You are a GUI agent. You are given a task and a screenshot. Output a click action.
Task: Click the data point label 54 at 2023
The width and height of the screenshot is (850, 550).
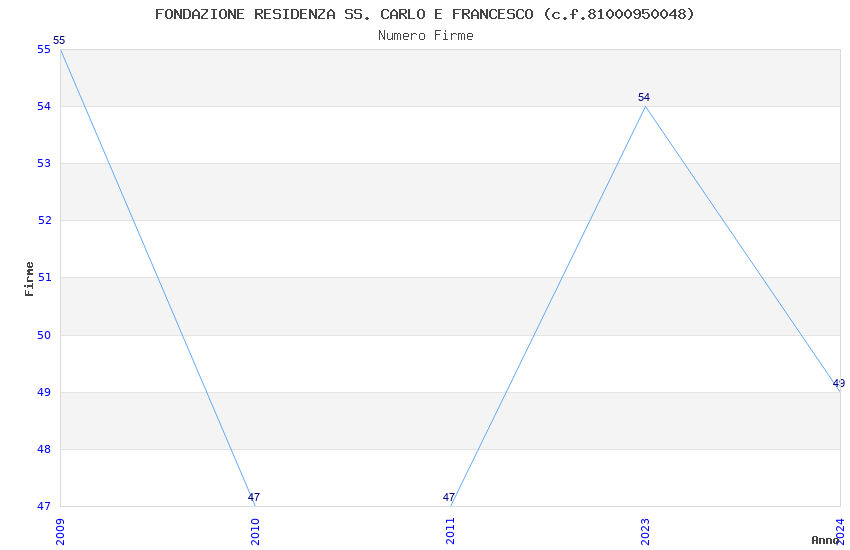(644, 98)
